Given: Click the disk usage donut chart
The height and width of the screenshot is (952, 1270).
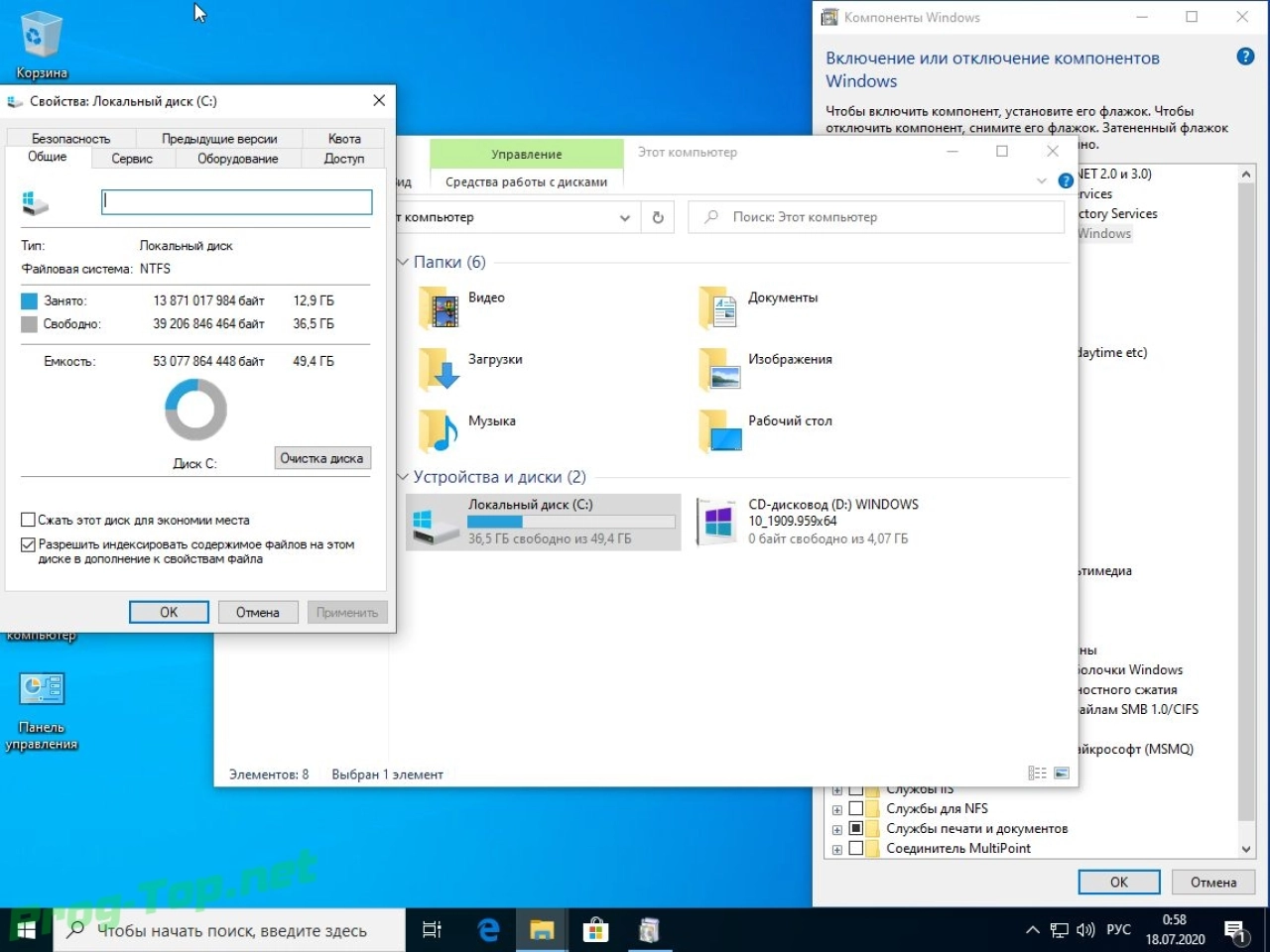Looking at the screenshot, I should coord(195,410).
